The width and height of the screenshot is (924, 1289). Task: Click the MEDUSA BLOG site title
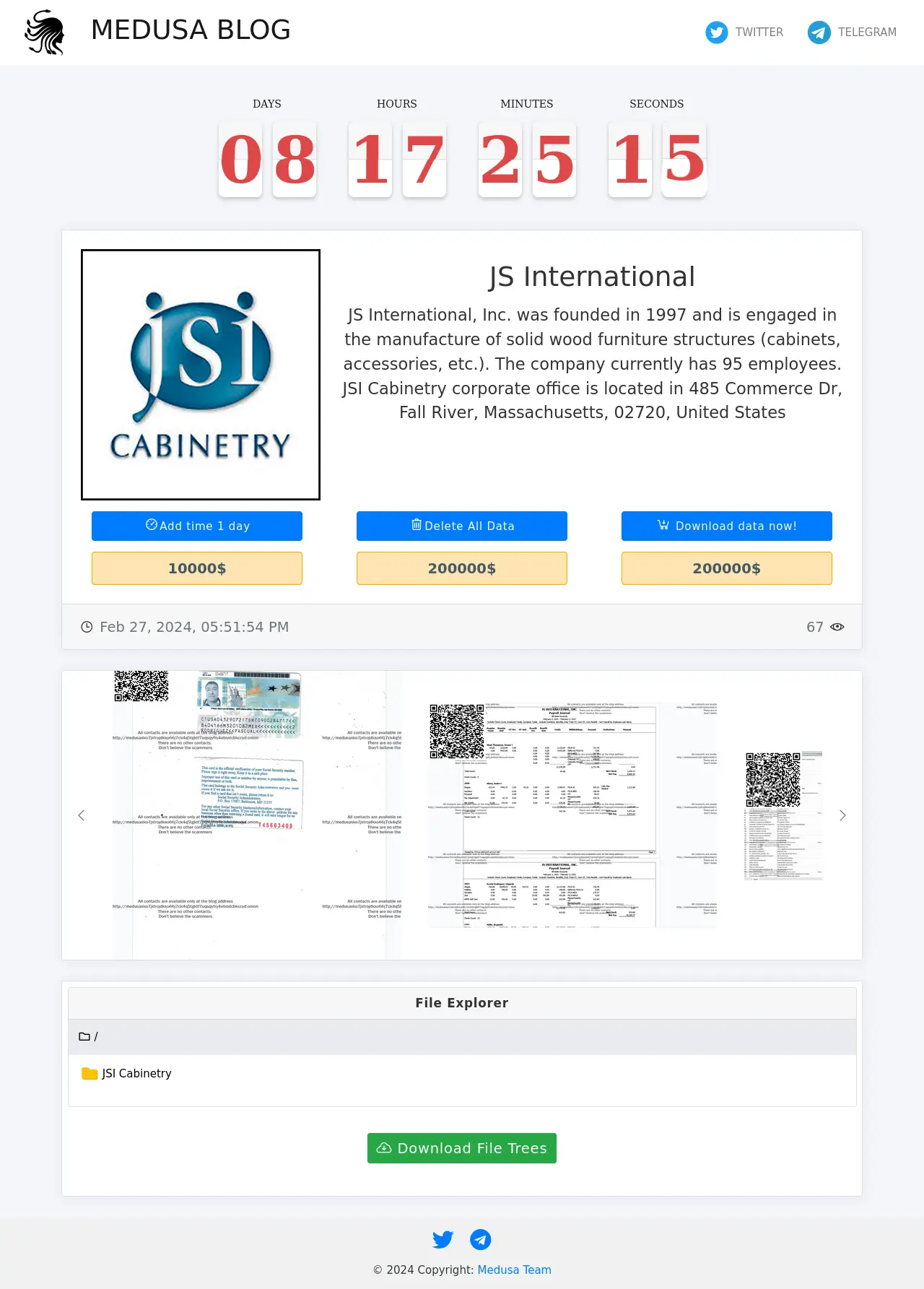[191, 30]
